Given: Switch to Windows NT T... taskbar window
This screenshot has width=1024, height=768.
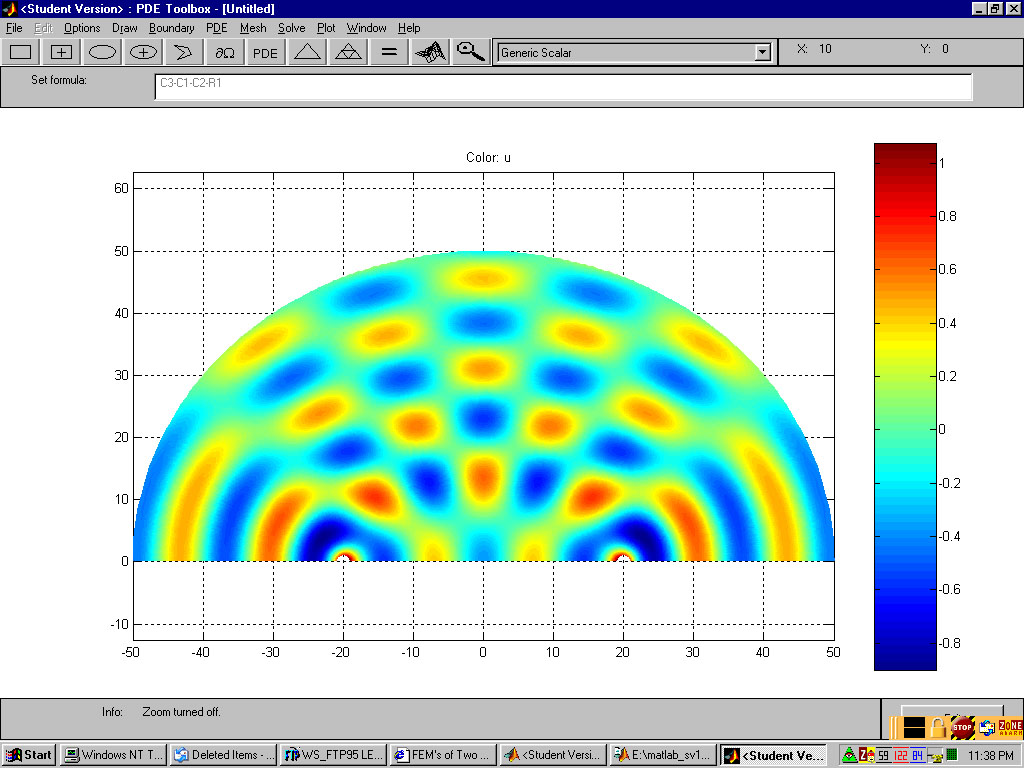Looking at the screenshot, I should click(114, 755).
